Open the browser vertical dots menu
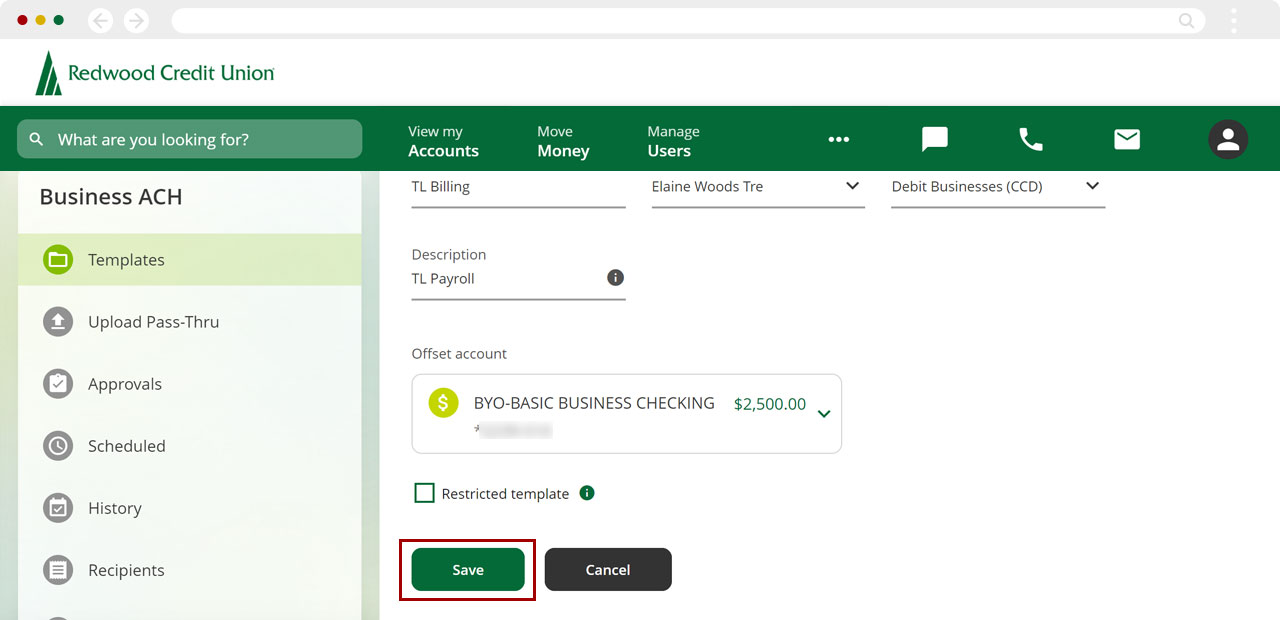 tap(1234, 20)
